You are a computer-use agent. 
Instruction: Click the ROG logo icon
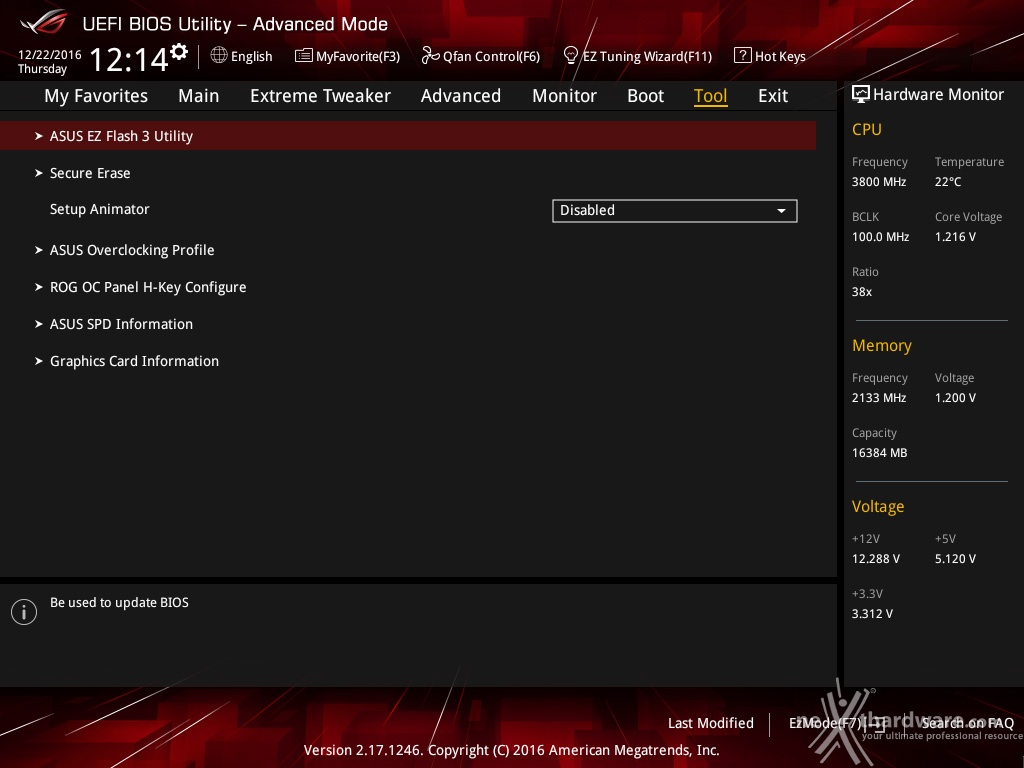point(43,22)
